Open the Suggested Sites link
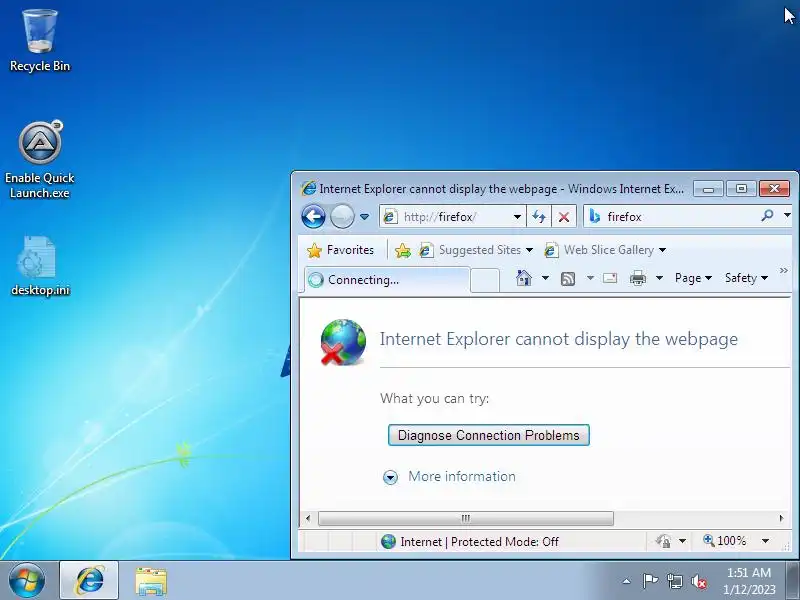 pos(470,250)
